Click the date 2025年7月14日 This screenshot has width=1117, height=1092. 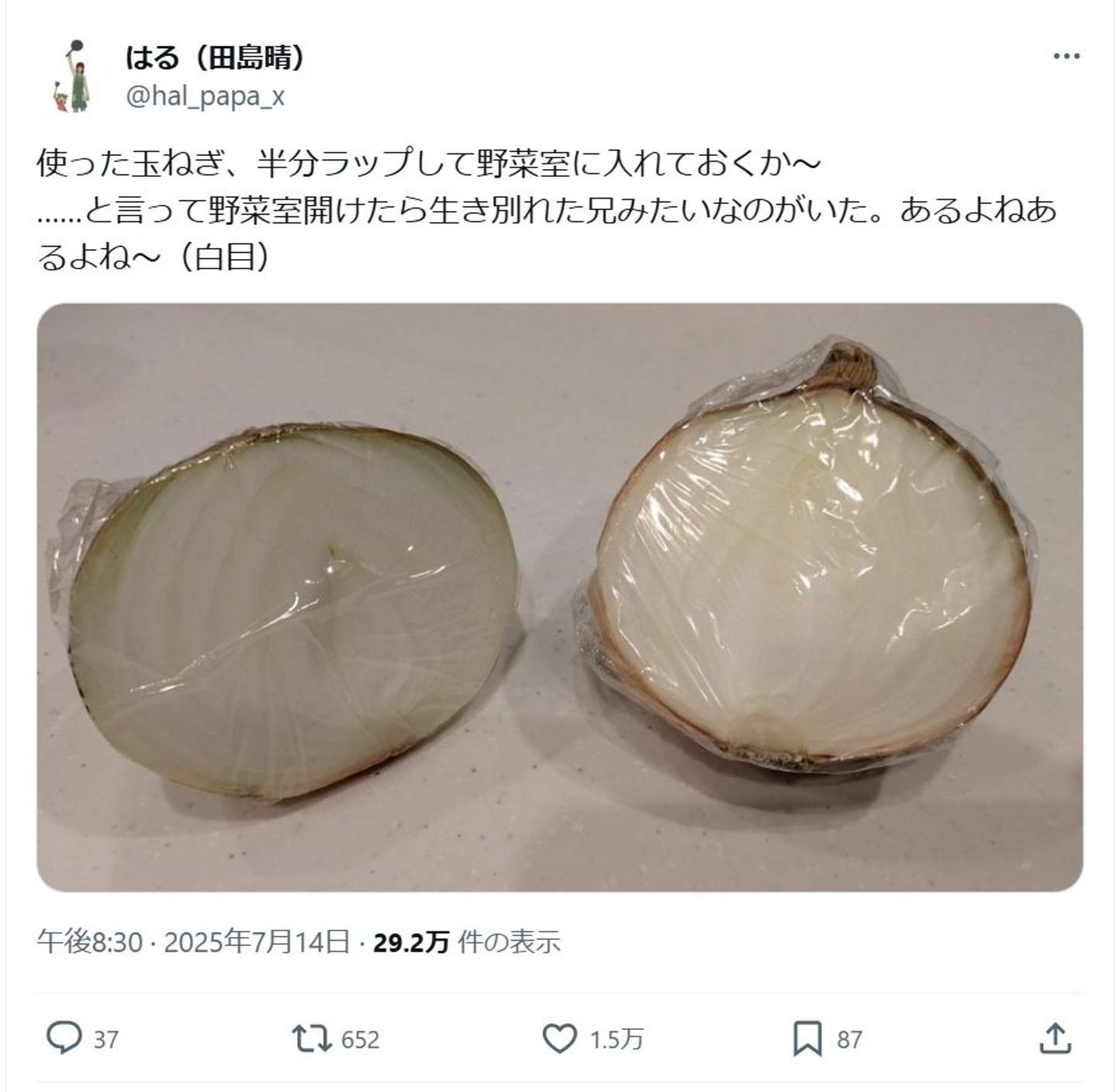pos(257,942)
